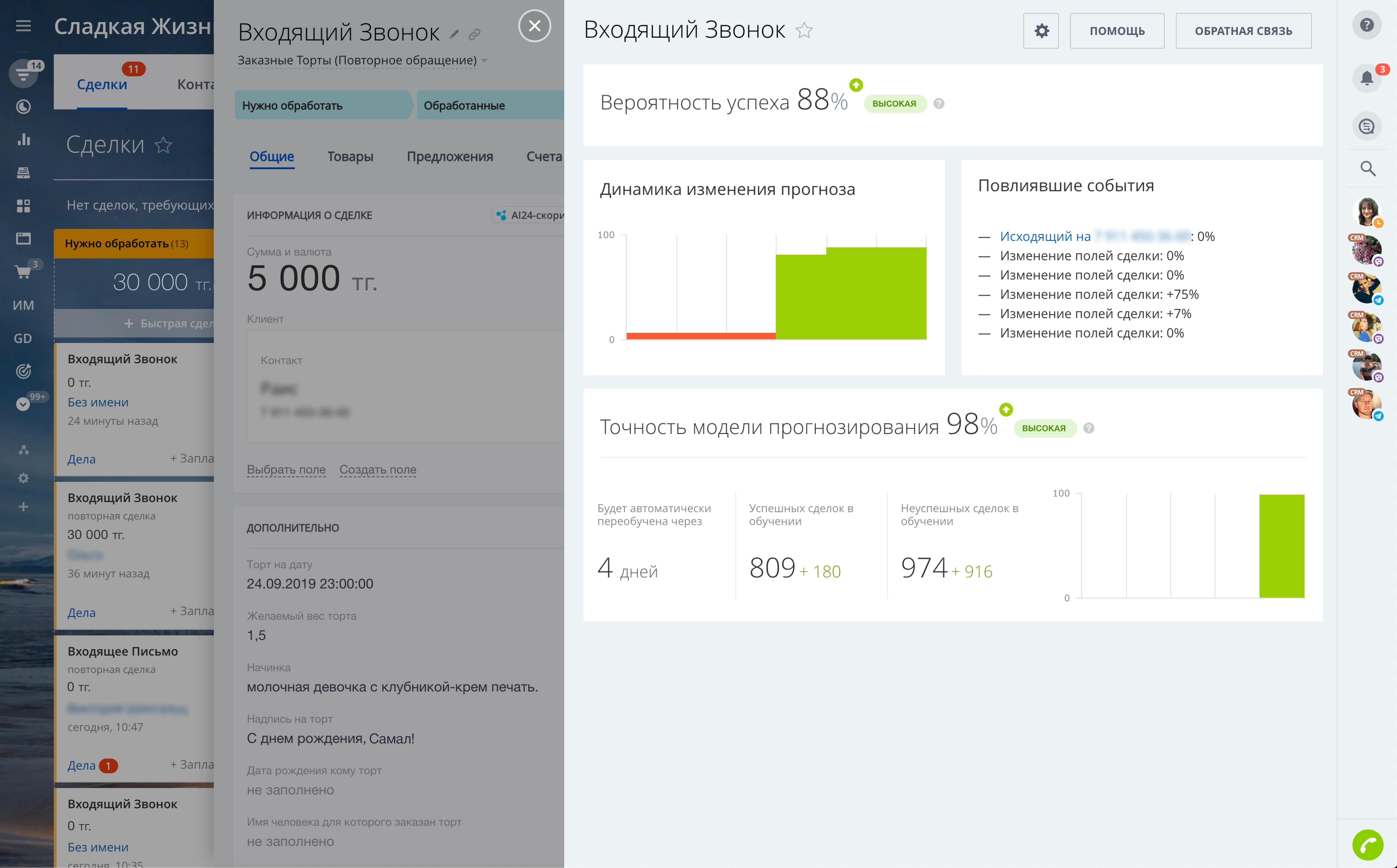Screen dimensions: 1397x868
Task: Open Дела link with red badge 1
Action: point(82,766)
